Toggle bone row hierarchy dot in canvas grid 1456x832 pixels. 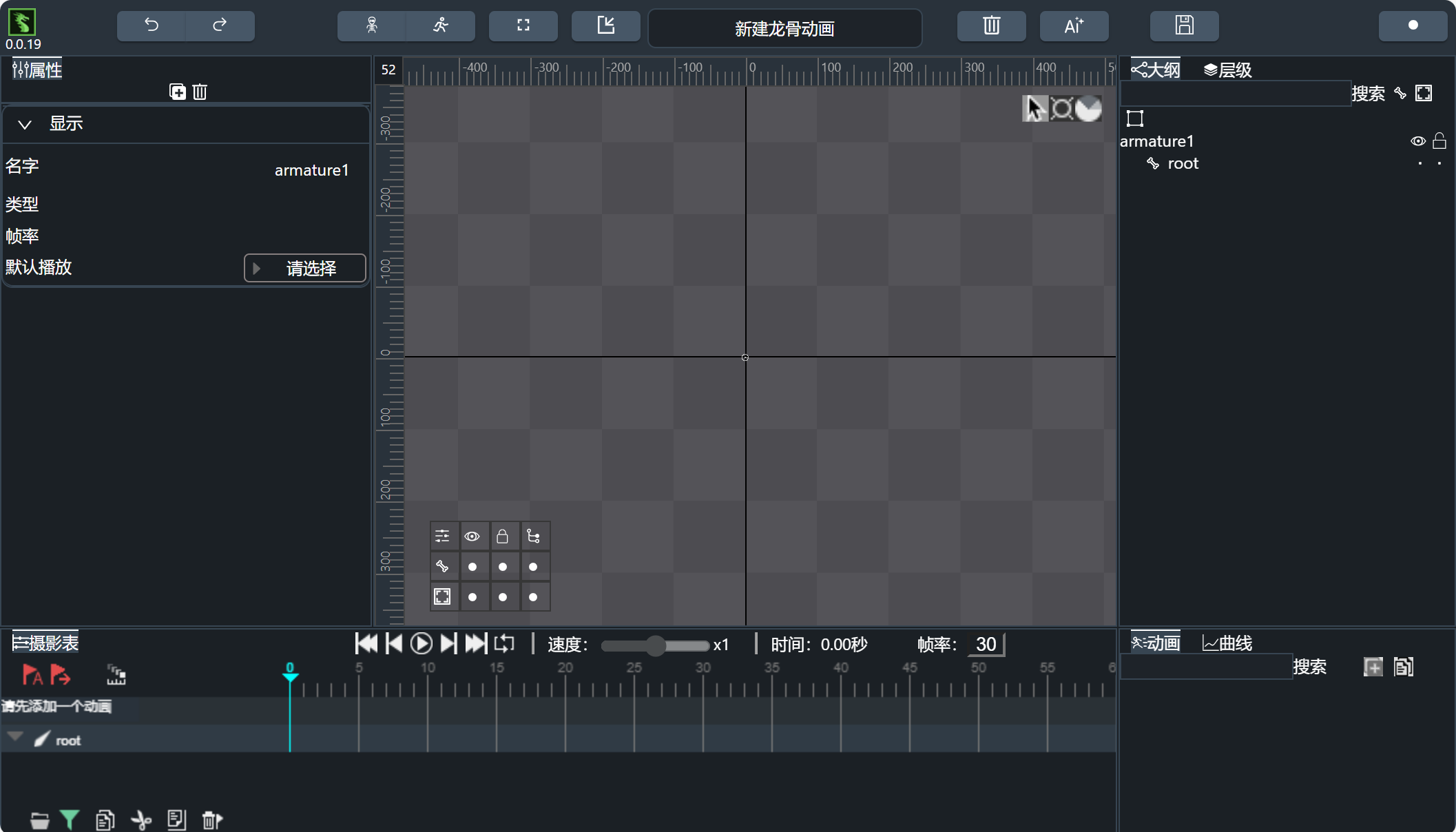coord(533,567)
